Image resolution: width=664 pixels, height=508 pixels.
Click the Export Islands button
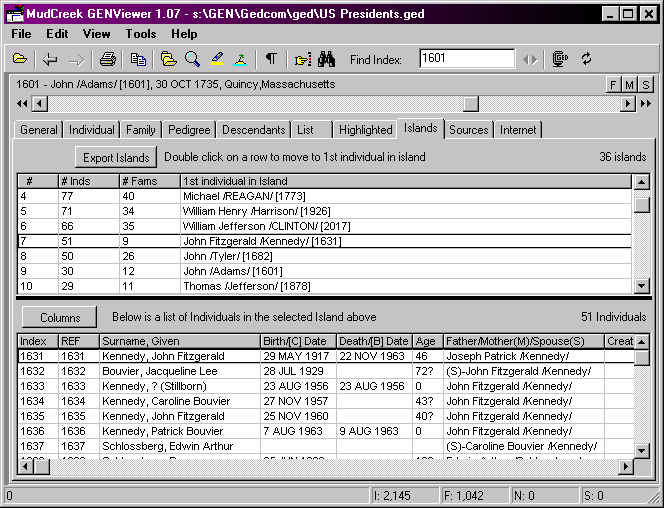pyautogui.click(x=117, y=157)
